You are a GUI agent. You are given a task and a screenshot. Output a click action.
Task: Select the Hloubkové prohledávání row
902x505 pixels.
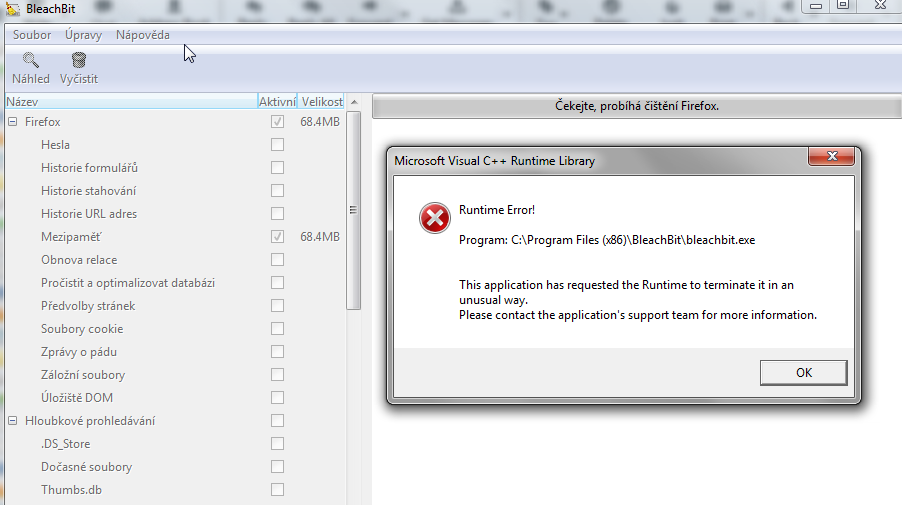tap(90, 421)
